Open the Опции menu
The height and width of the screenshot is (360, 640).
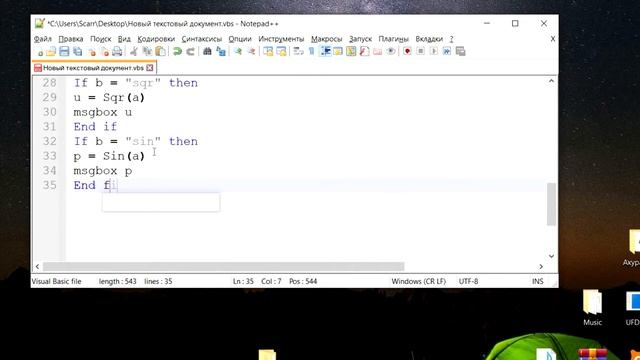point(240,39)
